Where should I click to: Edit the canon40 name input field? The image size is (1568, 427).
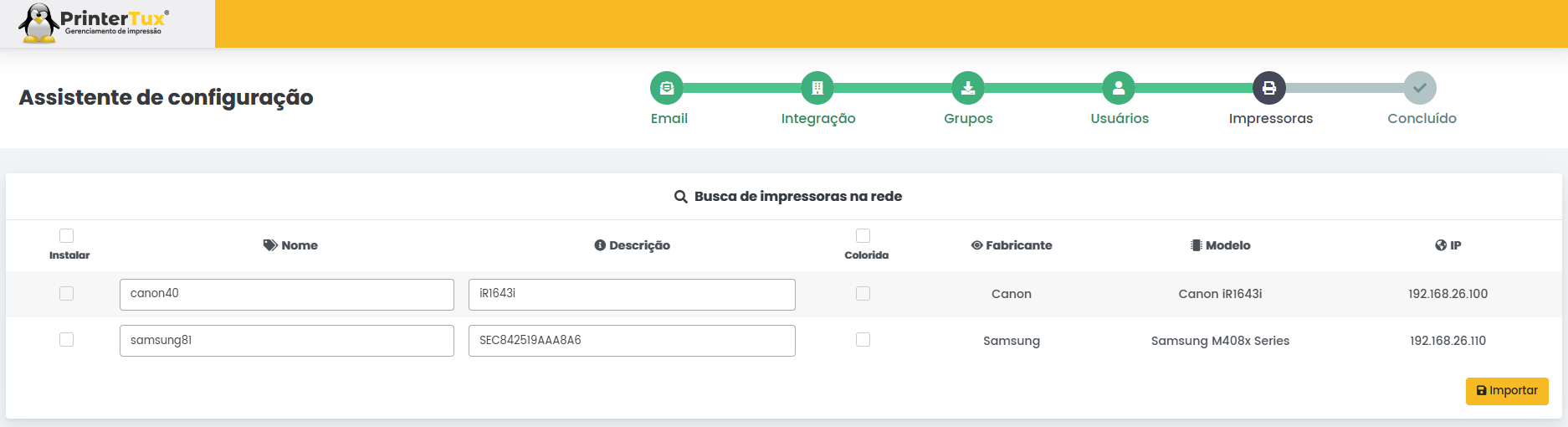click(287, 295)
